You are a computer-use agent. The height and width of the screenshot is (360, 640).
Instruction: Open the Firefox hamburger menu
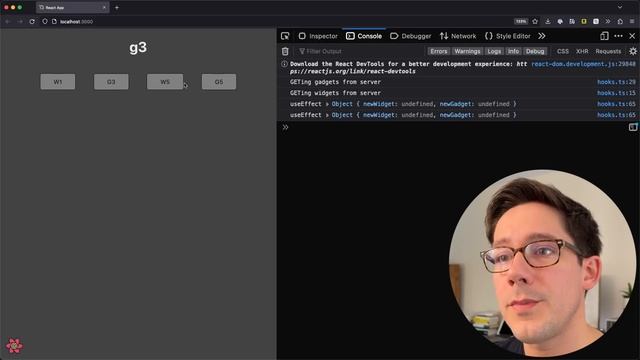[x=632, y=21]
